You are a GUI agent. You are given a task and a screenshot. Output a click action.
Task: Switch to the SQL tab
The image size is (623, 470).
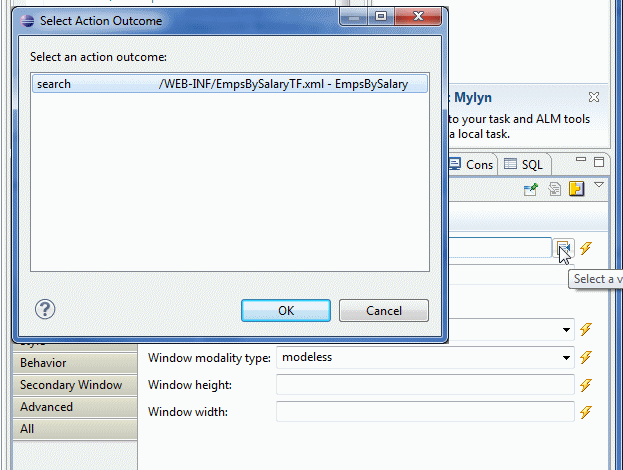tap(523, 164)
